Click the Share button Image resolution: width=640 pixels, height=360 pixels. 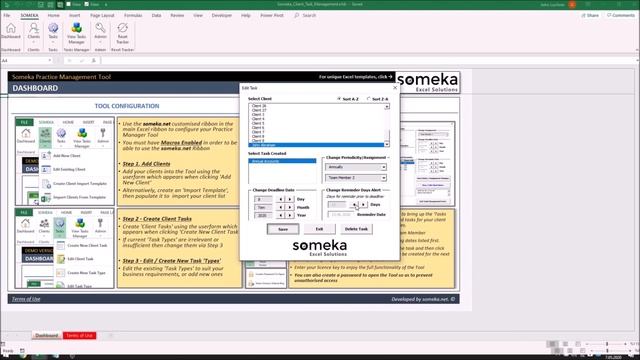click(x=590, y=15)
